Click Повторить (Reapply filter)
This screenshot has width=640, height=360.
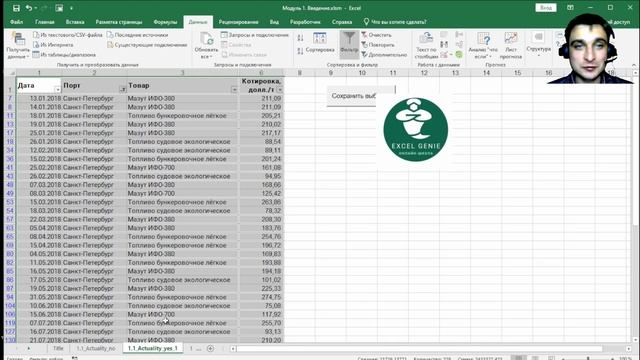coord(378,45)
